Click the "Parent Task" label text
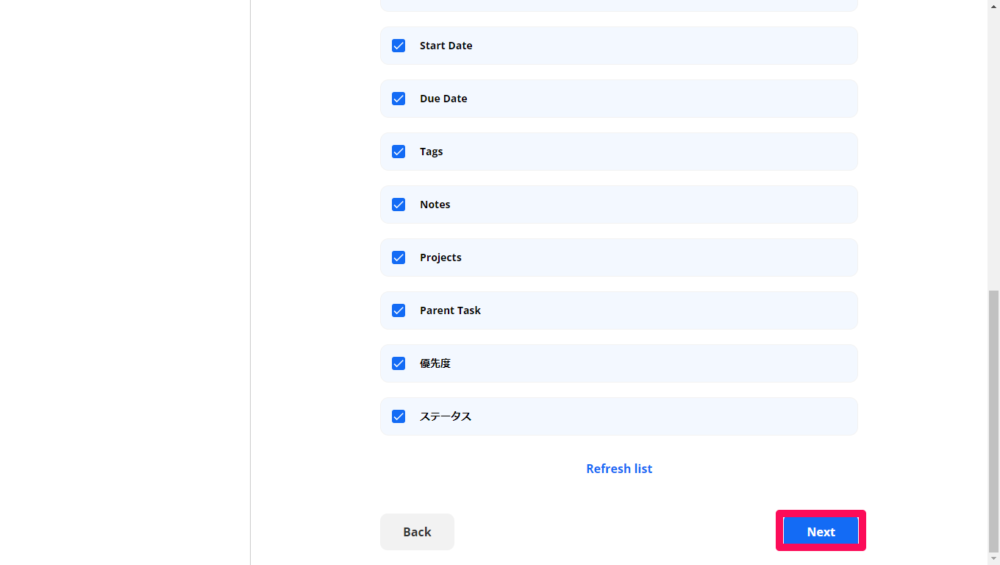This screenshot has width=1000, height=565. [450, 311]
